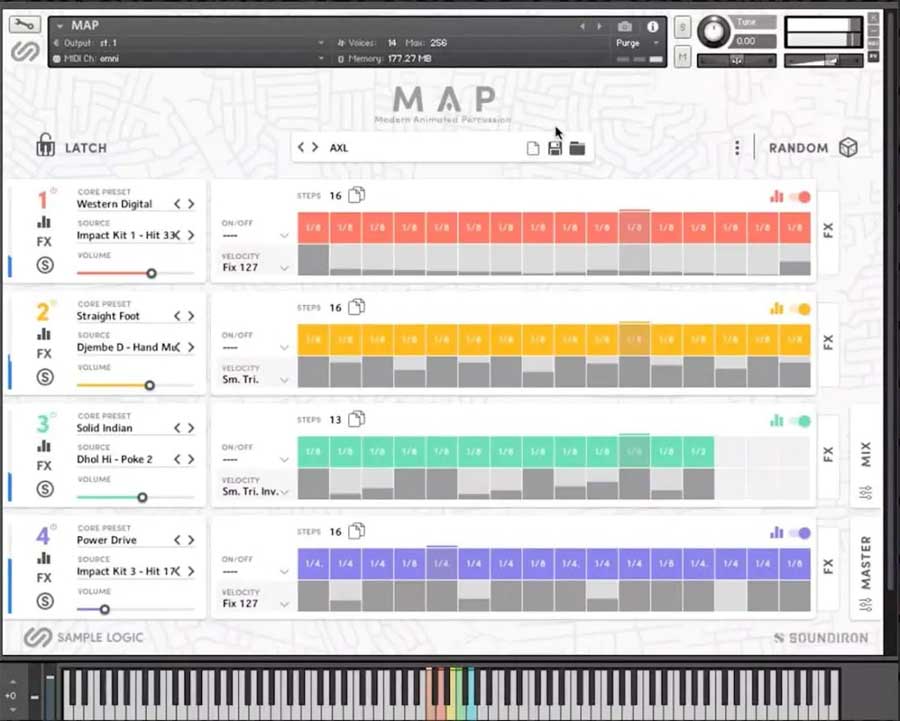Copy core 3 steps with clipboard icon
The height and width of the screenshot is (721, 900).
point(356,419)
